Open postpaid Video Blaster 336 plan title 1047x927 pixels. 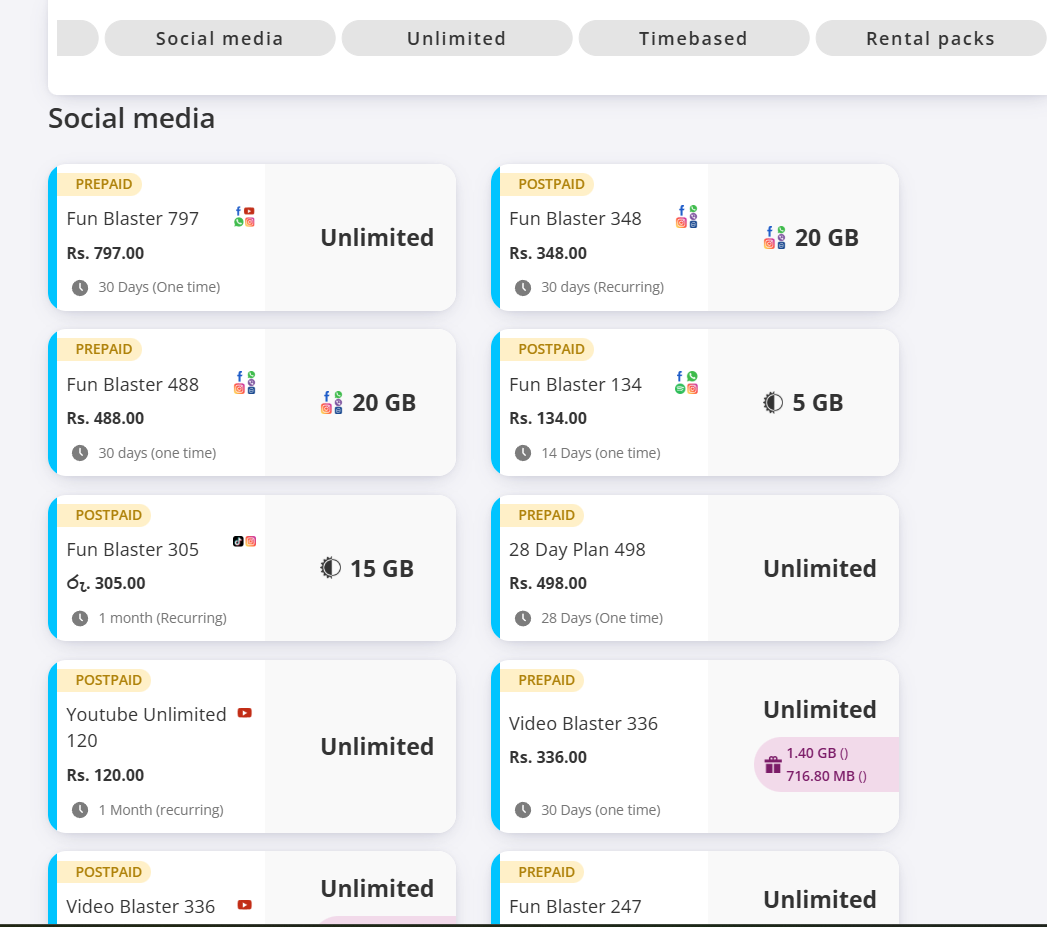click(x=141, y=906)
